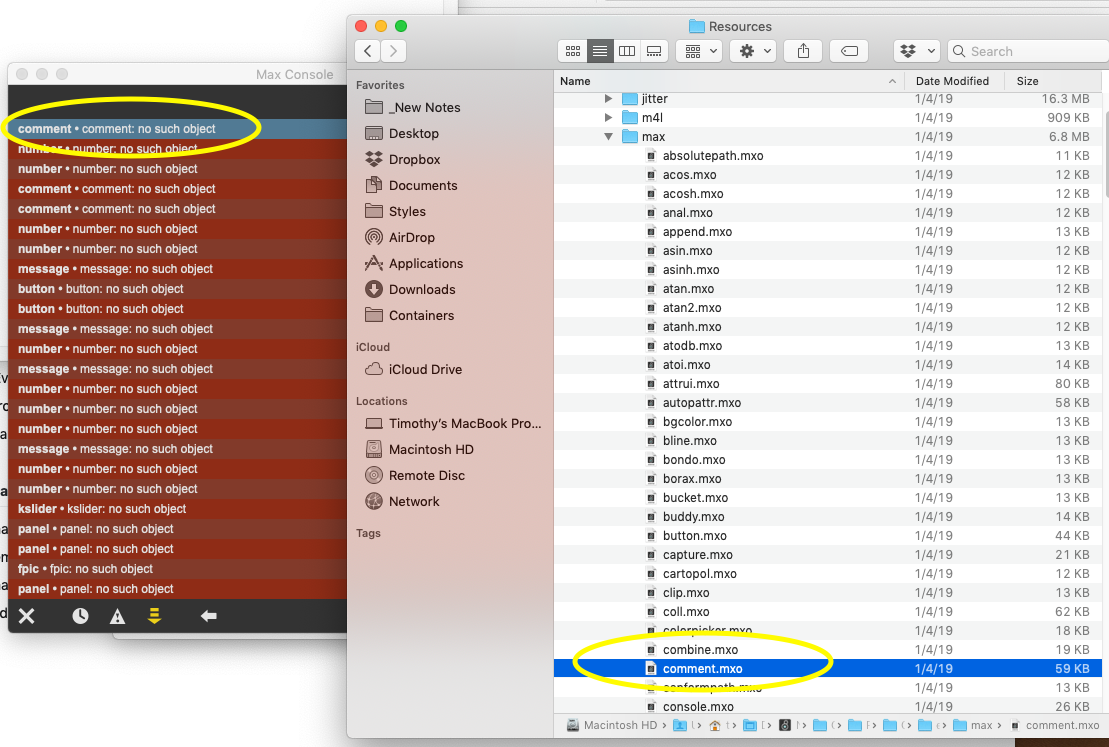Image resolution: width=1109 pixels, height=747 pixels.
Task: Switch Finder to gallery view
Action: click(x=654, y=51)
